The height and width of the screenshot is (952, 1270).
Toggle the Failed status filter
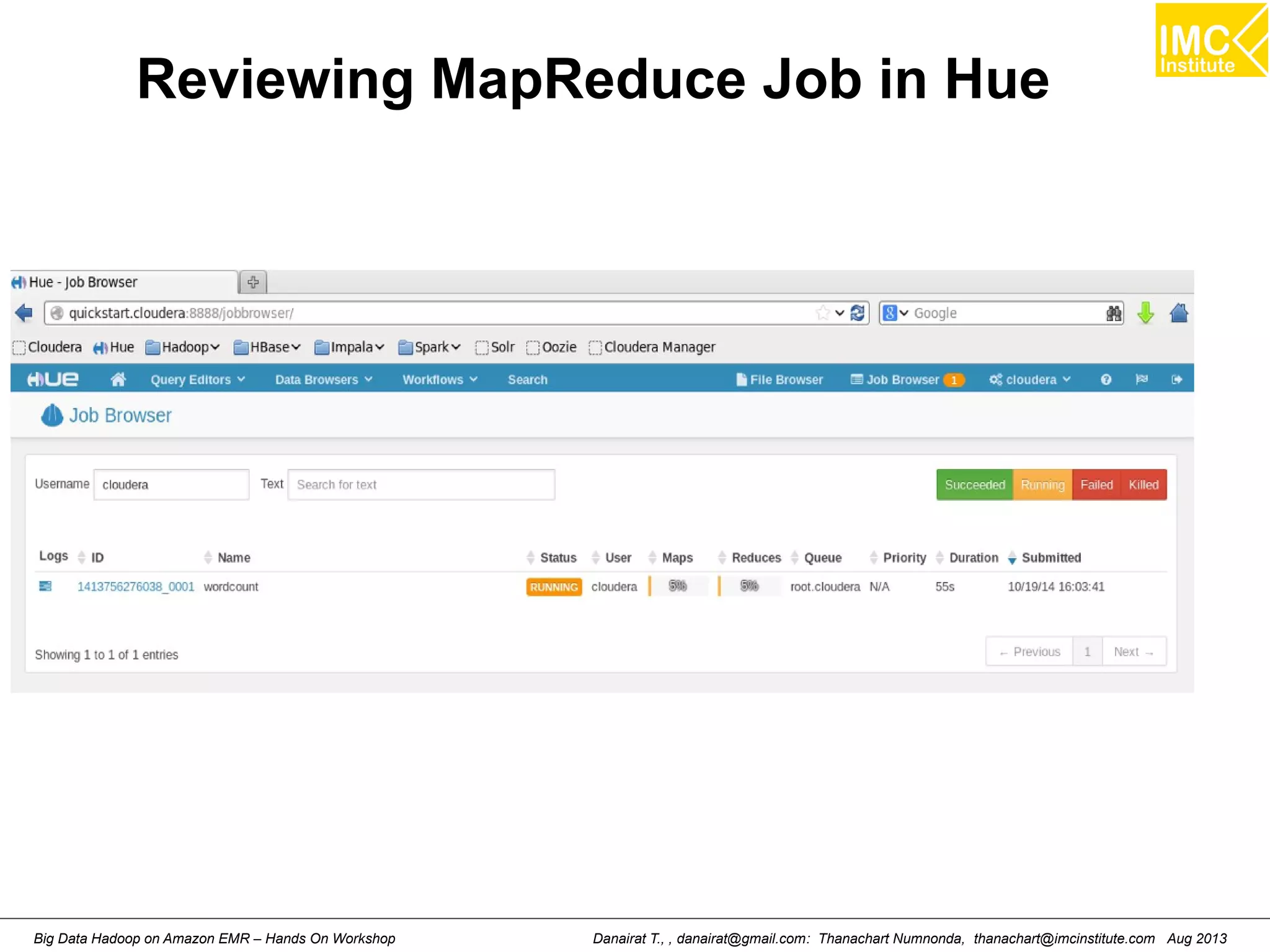click(1096, 485)
